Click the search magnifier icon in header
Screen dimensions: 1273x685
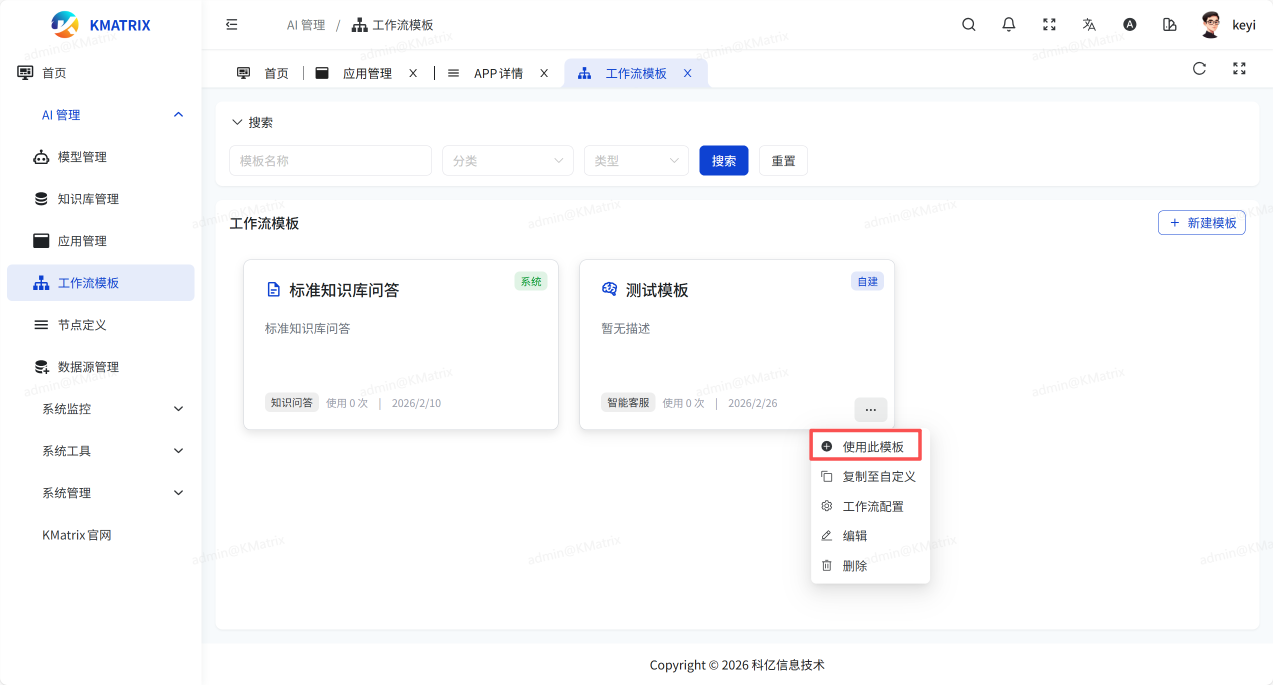[968, 25]
